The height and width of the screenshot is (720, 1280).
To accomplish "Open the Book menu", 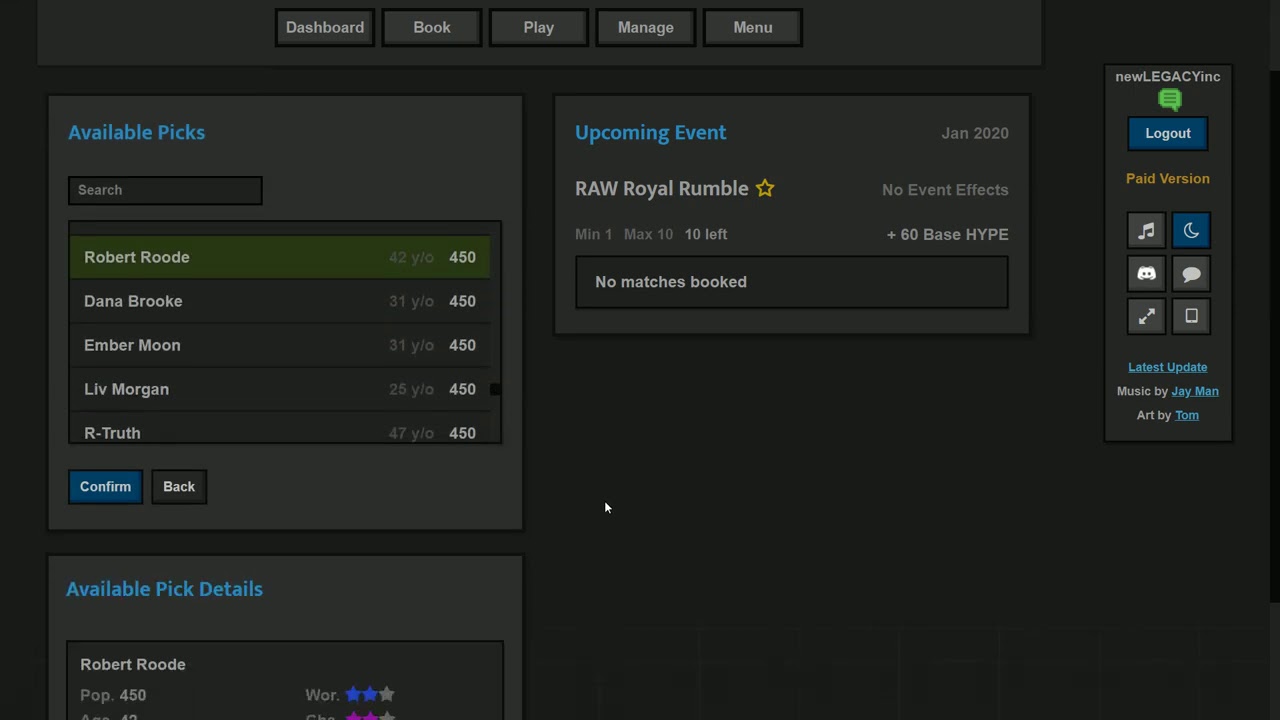I will pyautogui.click(x=432, y=28).
